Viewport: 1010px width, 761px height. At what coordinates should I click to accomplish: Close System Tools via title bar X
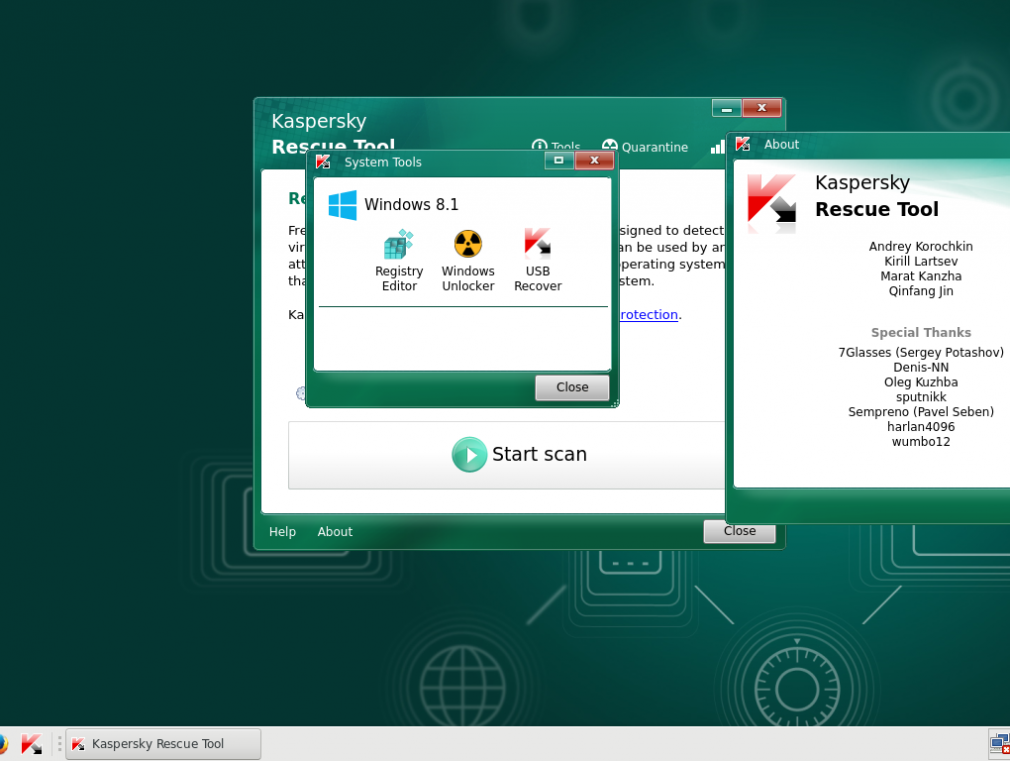(595, 160)
